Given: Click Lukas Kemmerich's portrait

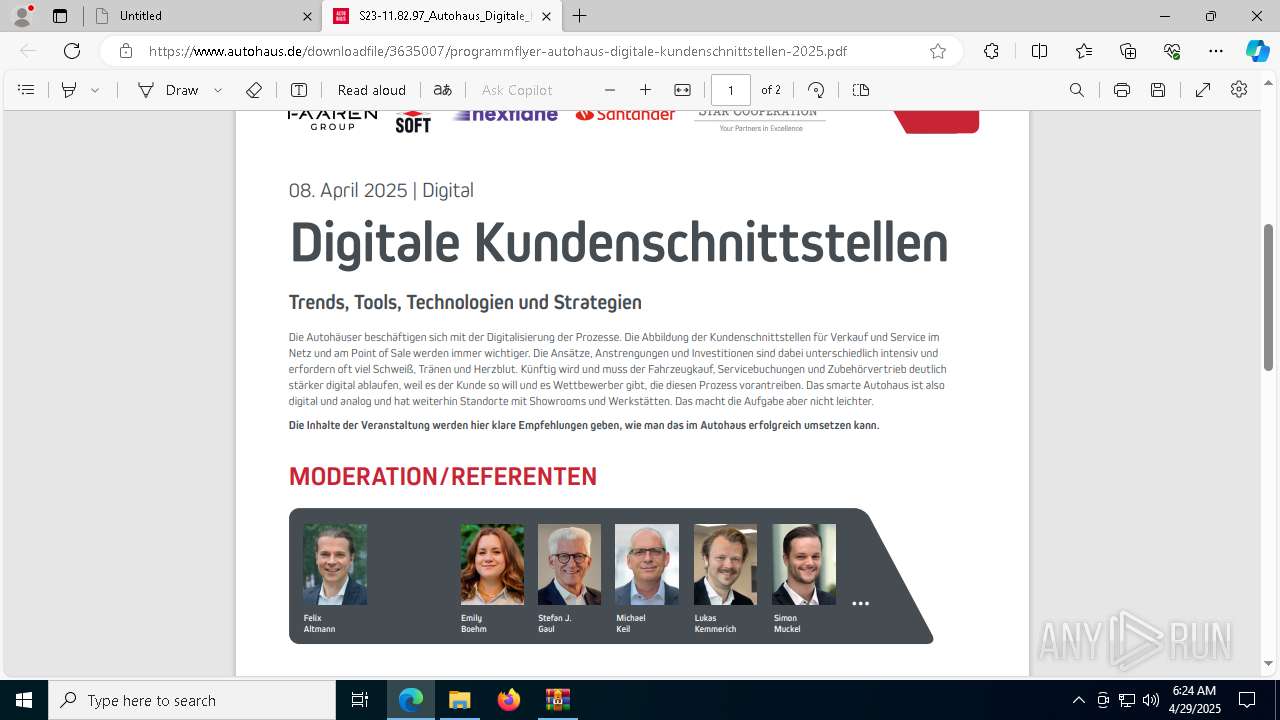Looking at the screenshot, I should [x=725, y=564].
